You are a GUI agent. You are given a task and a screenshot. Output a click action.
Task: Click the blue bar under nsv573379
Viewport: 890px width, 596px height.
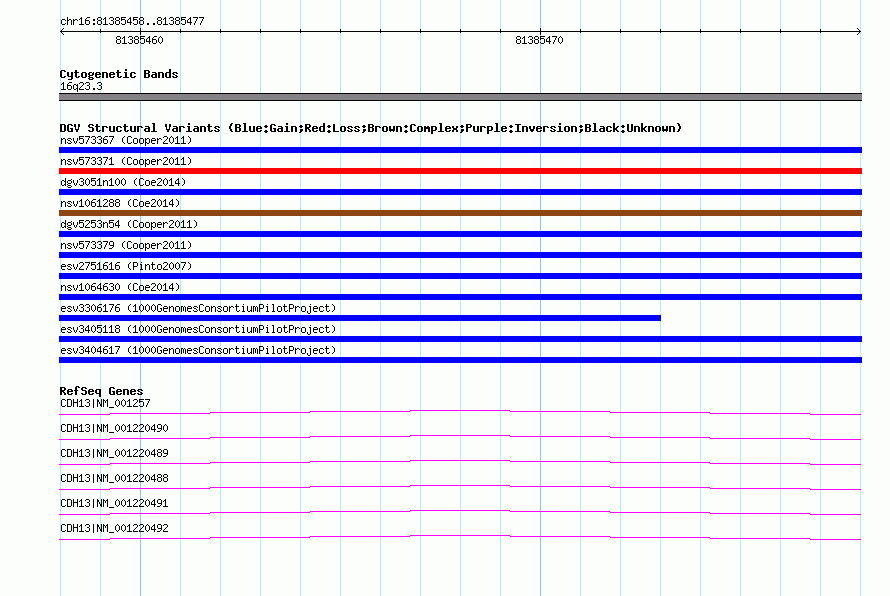tap(460, 255)
